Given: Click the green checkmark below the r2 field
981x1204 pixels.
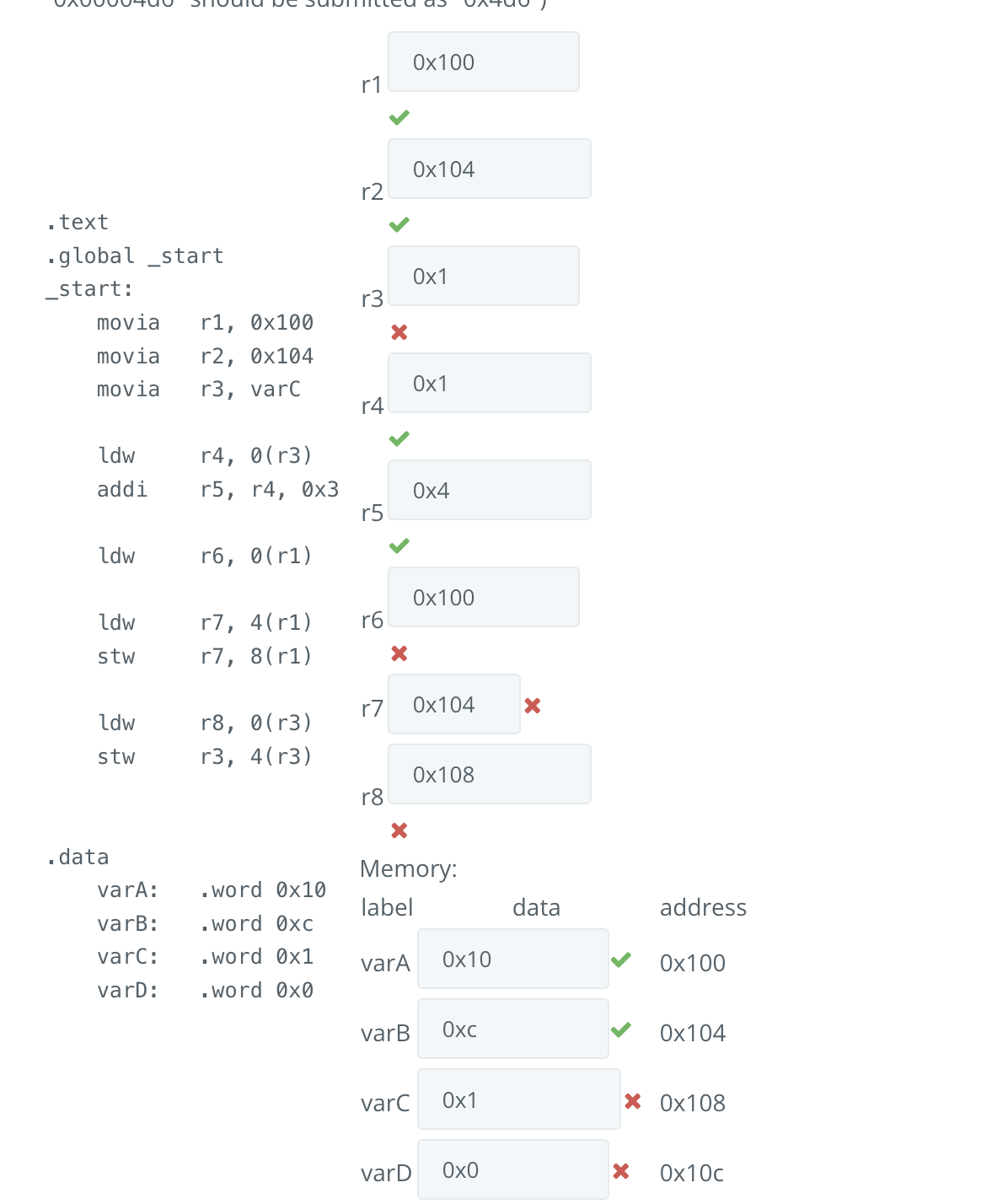Looking at the screenshot, I should (399, 223).
